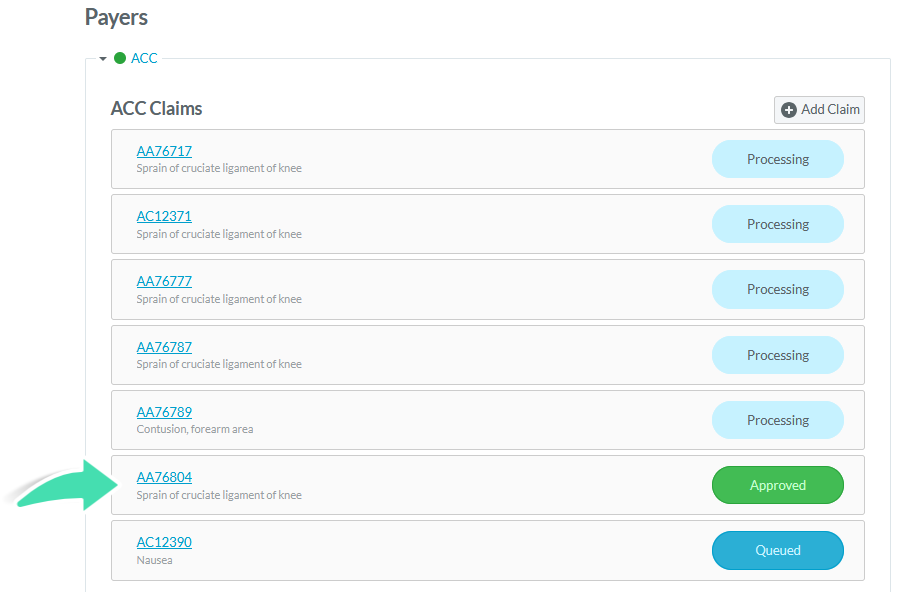Select the ACC payer label
The width and height of the screenshot is (902, 592).
(144, 58)
